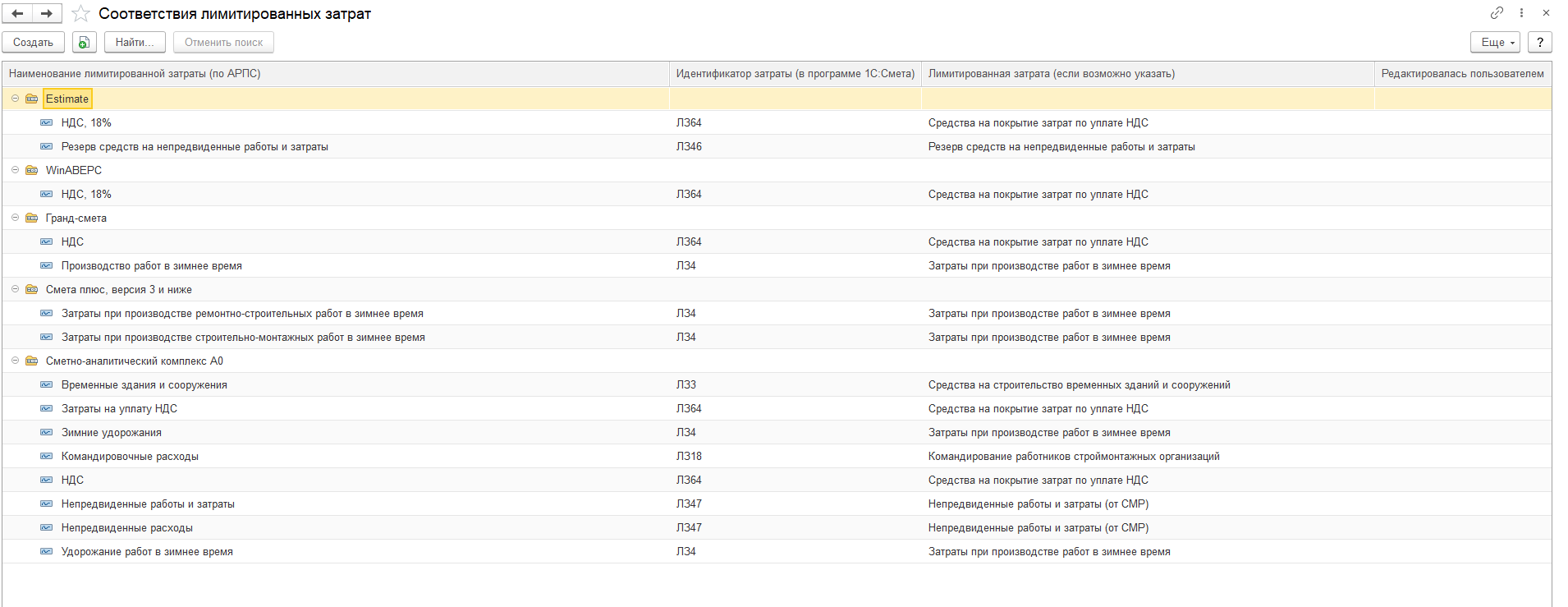The width and height of the screenshot is (1568, 607).
Task: Select Затраты при производстве ремонтно-строительных работ row
Action: (x=777, y=313)
